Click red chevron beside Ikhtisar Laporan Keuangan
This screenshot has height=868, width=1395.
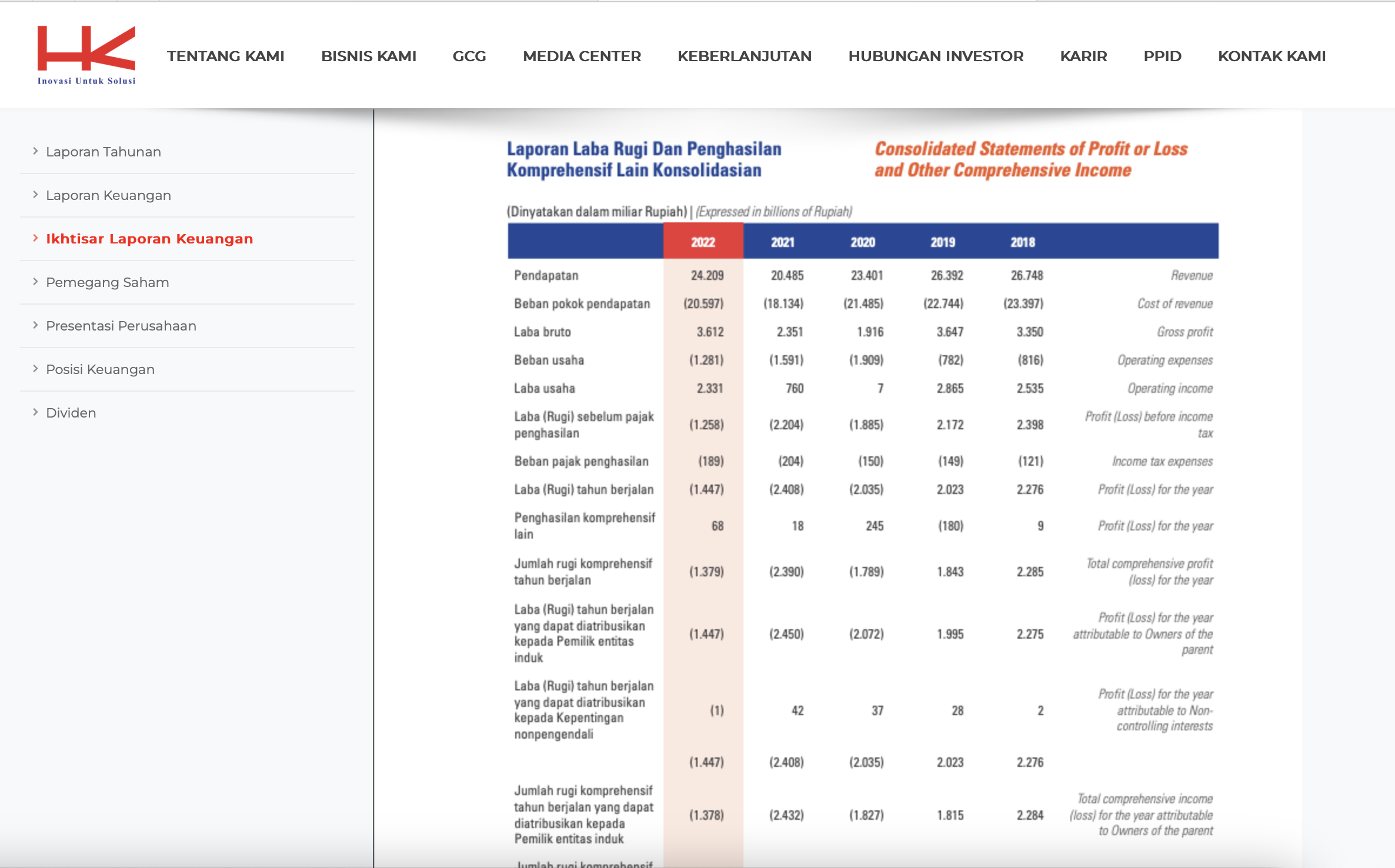[35, 238]
